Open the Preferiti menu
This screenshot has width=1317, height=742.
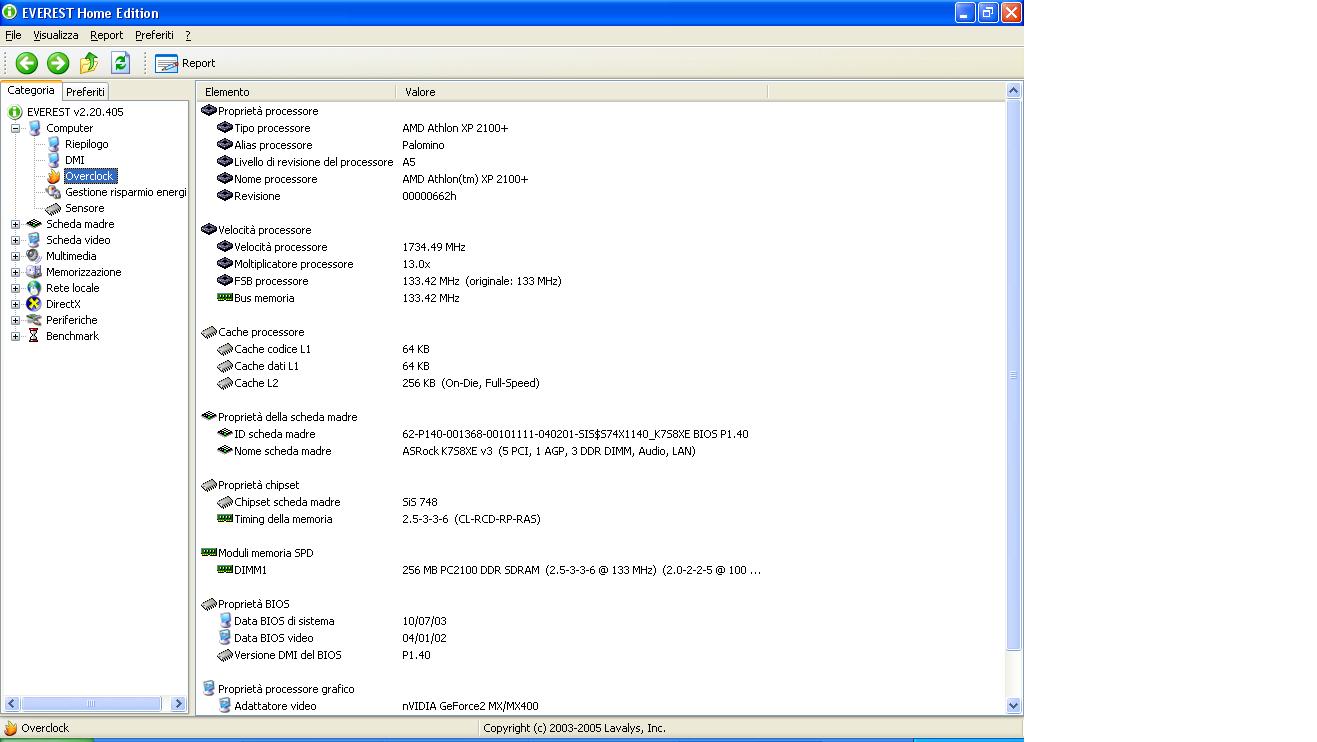(x=154, y=35)
